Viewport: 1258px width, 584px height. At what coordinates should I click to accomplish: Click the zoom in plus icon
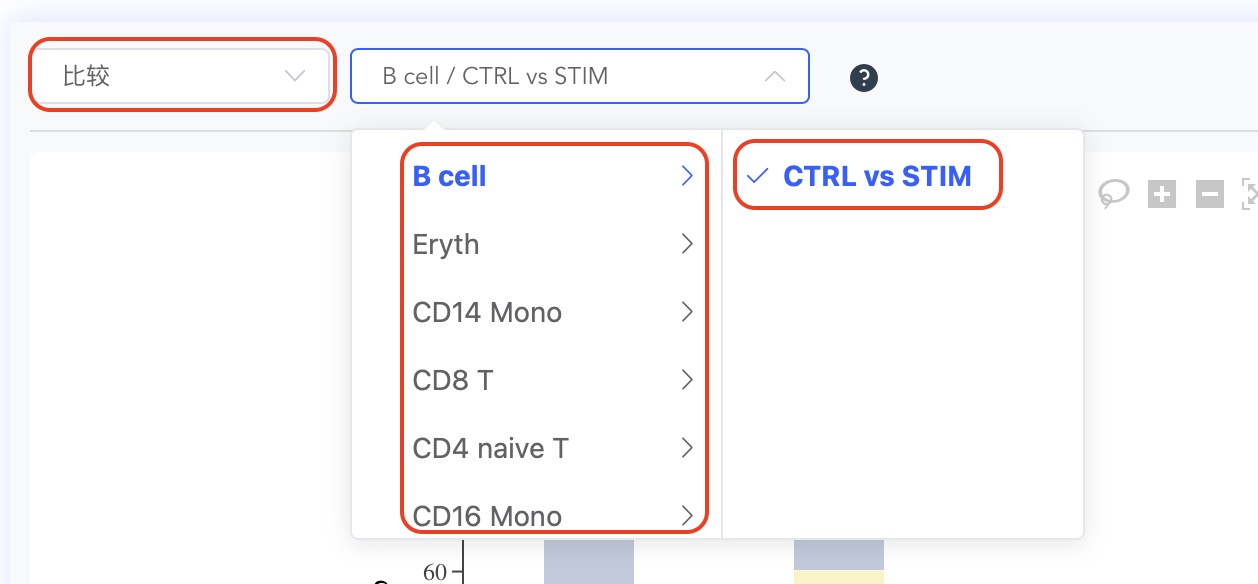1162,194
